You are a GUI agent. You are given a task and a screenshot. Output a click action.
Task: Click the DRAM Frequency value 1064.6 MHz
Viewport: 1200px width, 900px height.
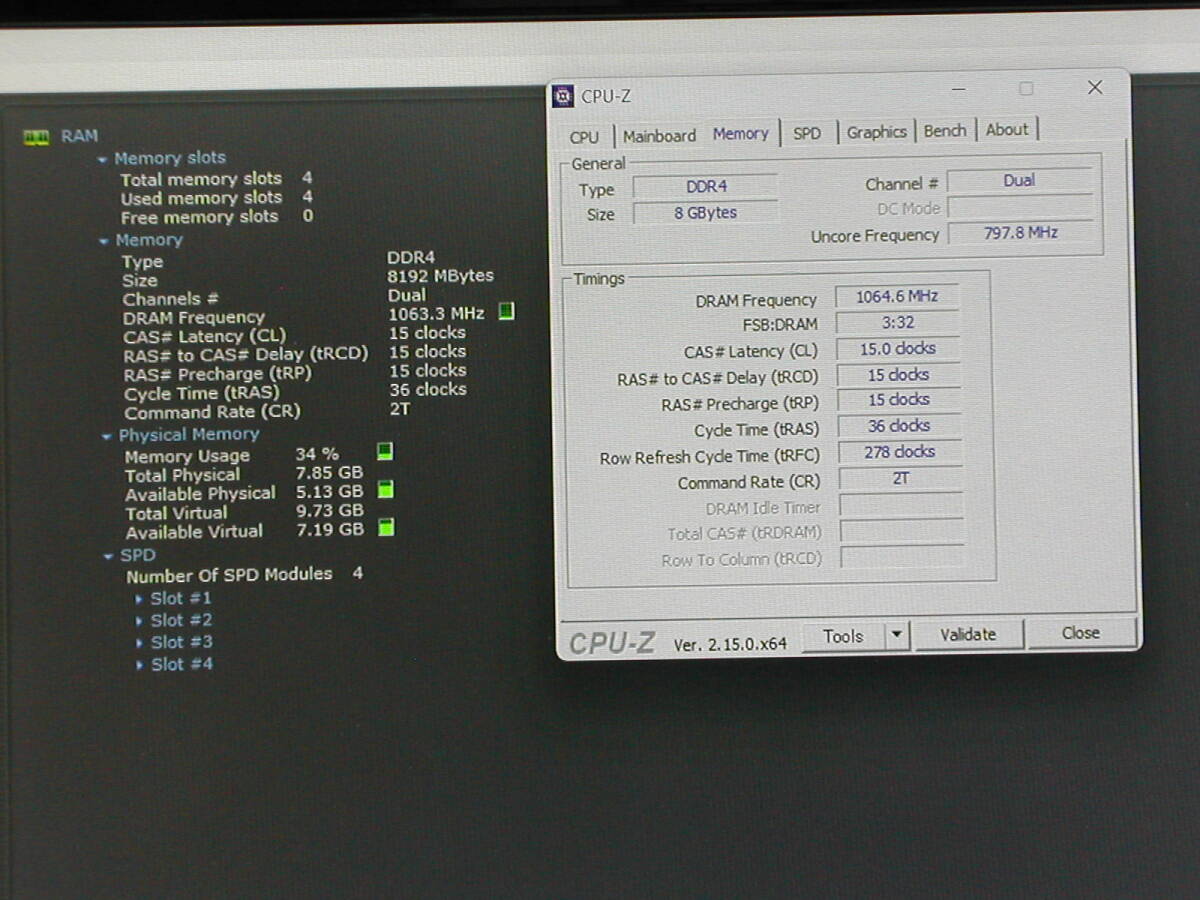click(897, 296)
